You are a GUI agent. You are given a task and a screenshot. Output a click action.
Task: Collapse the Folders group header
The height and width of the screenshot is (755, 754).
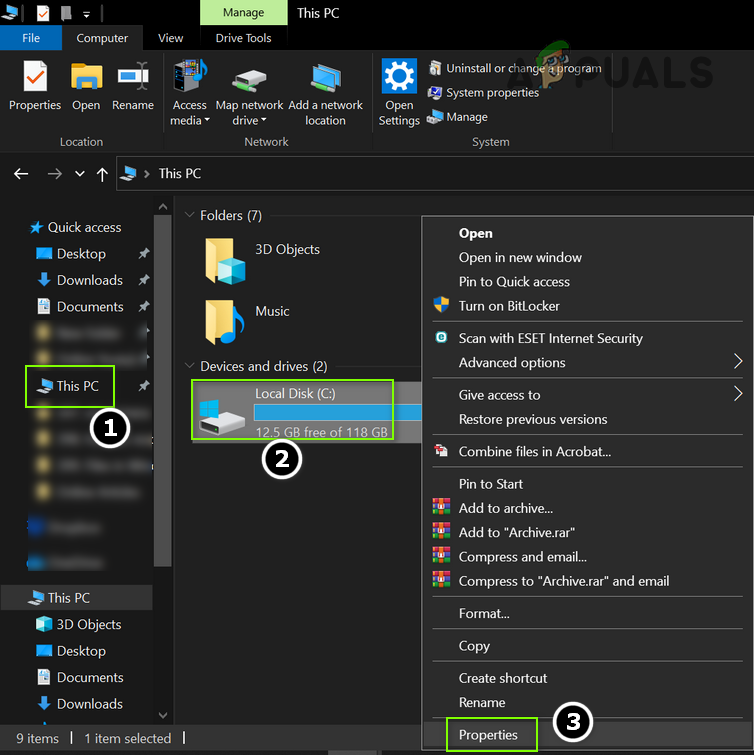[x=191, y=216]
